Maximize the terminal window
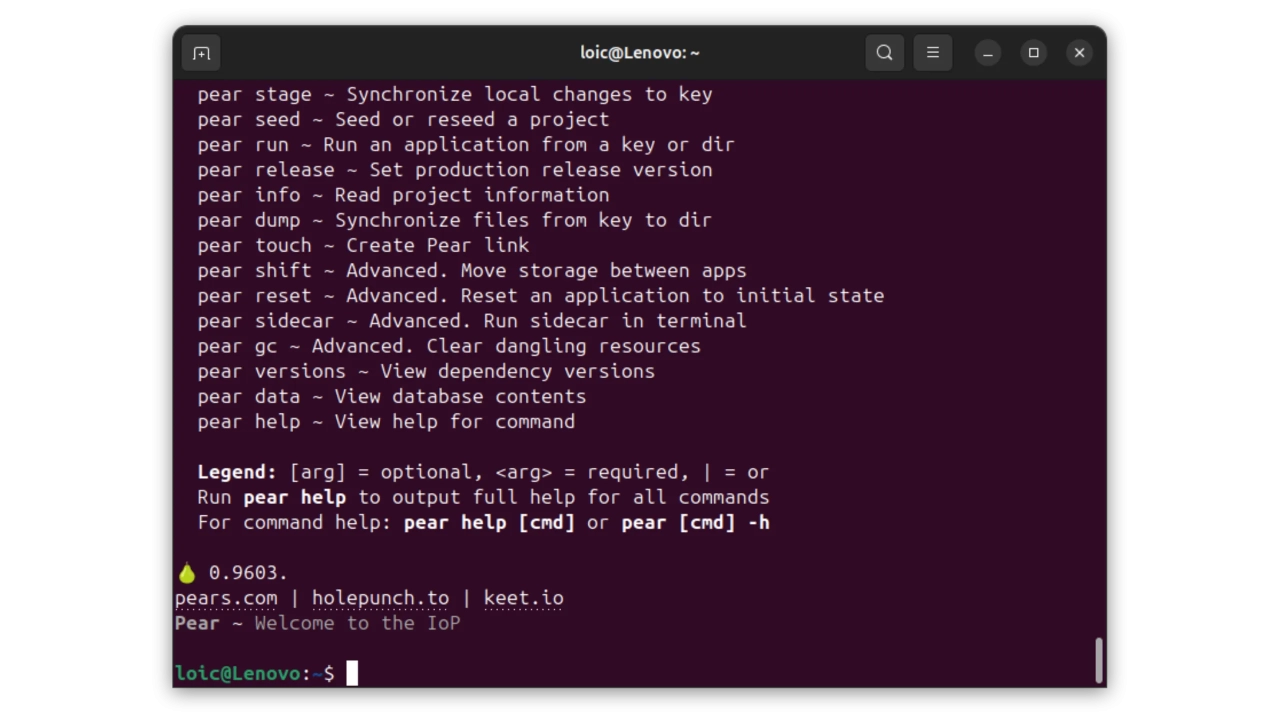This screenshot has height=720, width=1280. pos(1033,53)
